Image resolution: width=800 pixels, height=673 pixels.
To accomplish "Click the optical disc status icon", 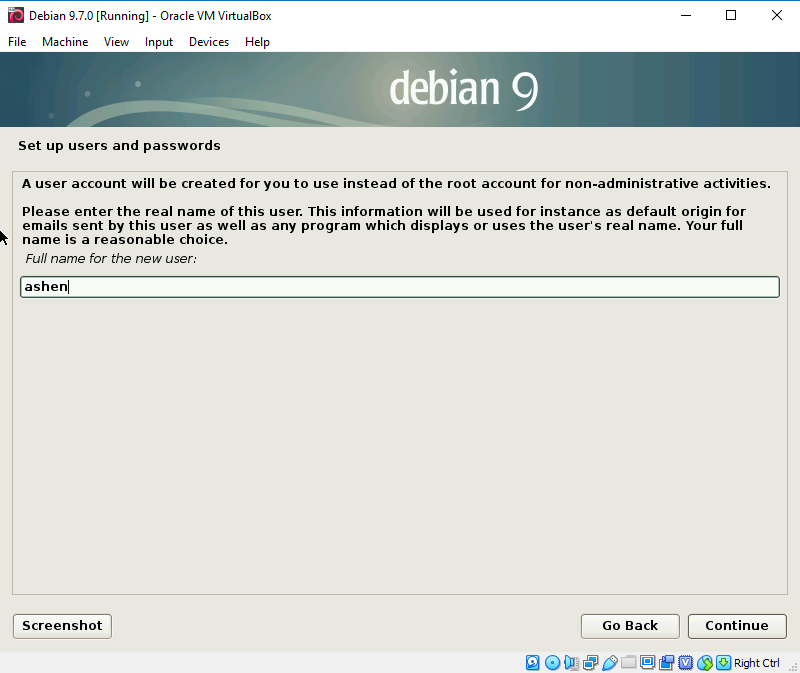I will (552, 662).
